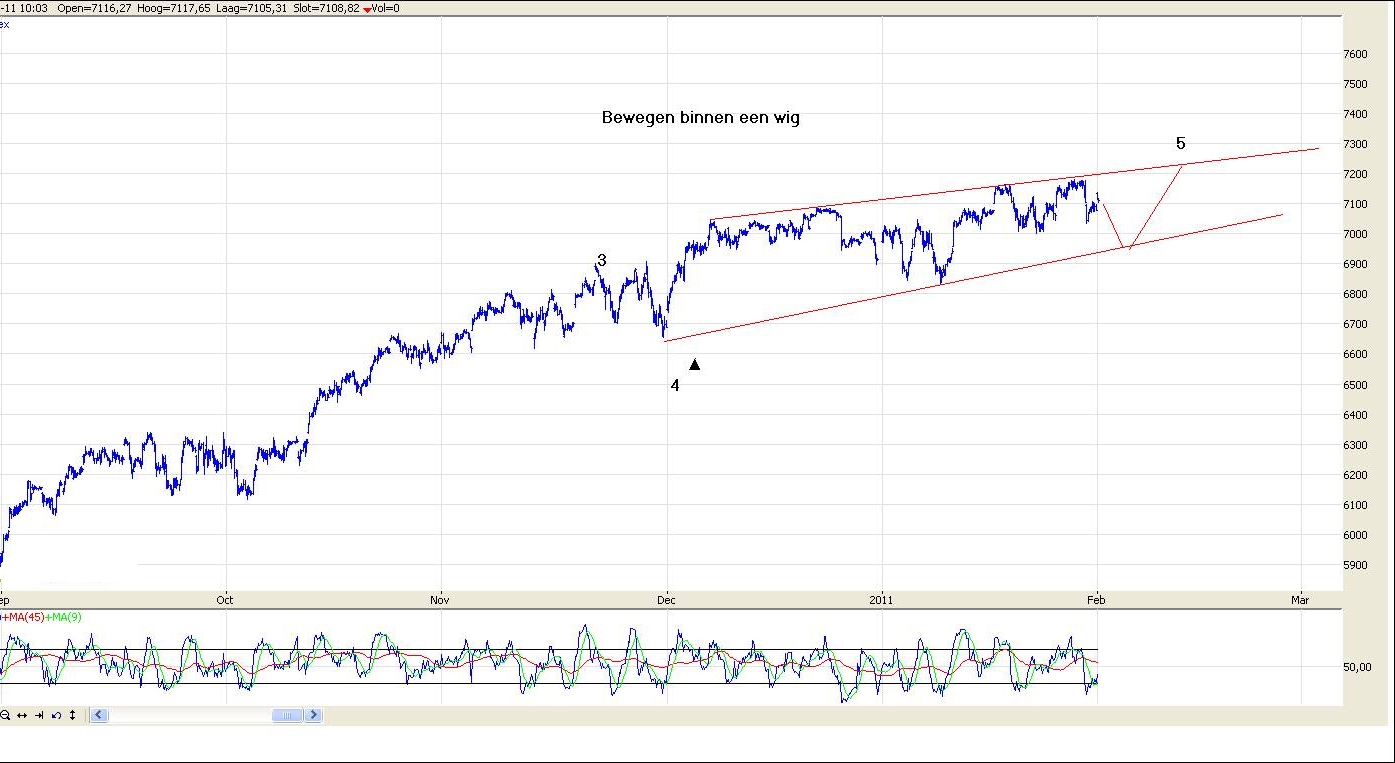Click the Dec date axis label
The width and height of the screenshot is (1395, 763).
pyautogui.click(x=667, y=600)
